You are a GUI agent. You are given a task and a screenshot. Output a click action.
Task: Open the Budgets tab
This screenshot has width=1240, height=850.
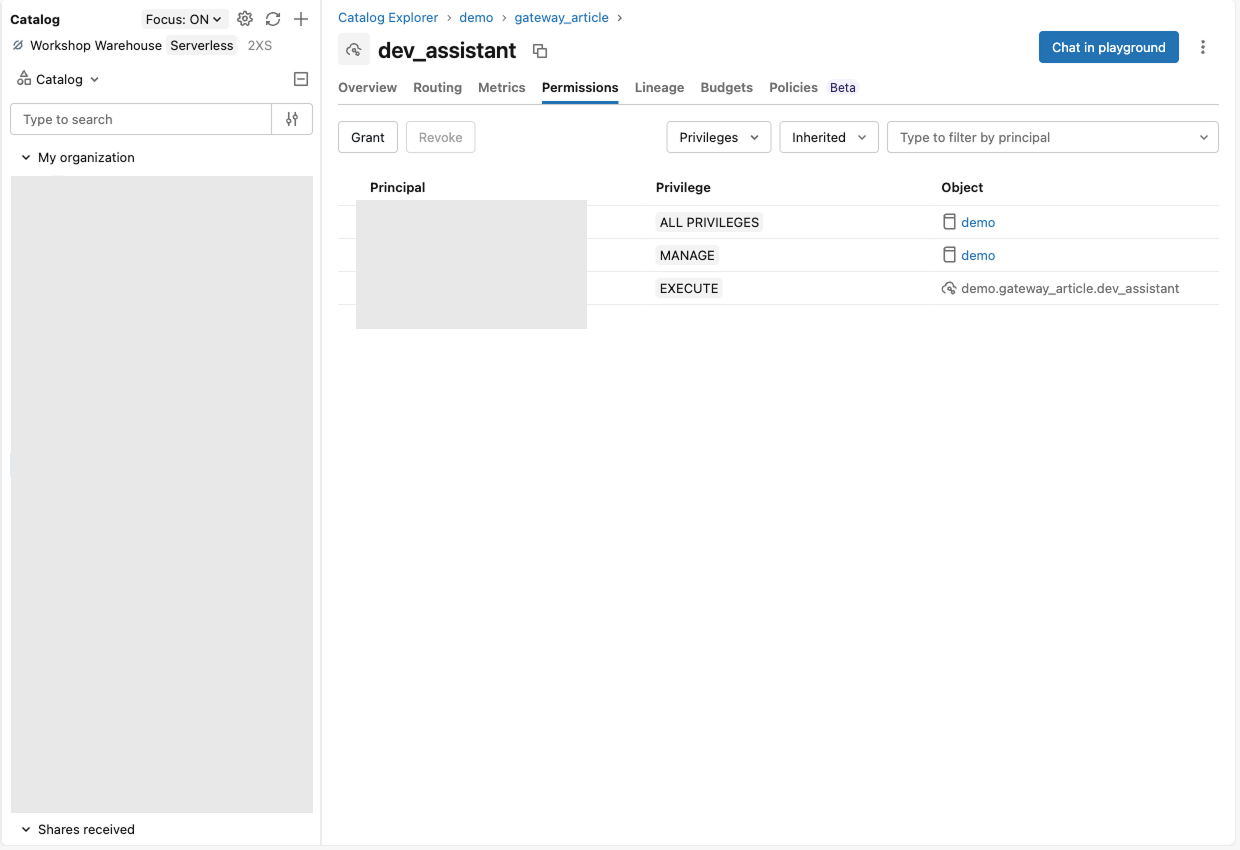727,87
